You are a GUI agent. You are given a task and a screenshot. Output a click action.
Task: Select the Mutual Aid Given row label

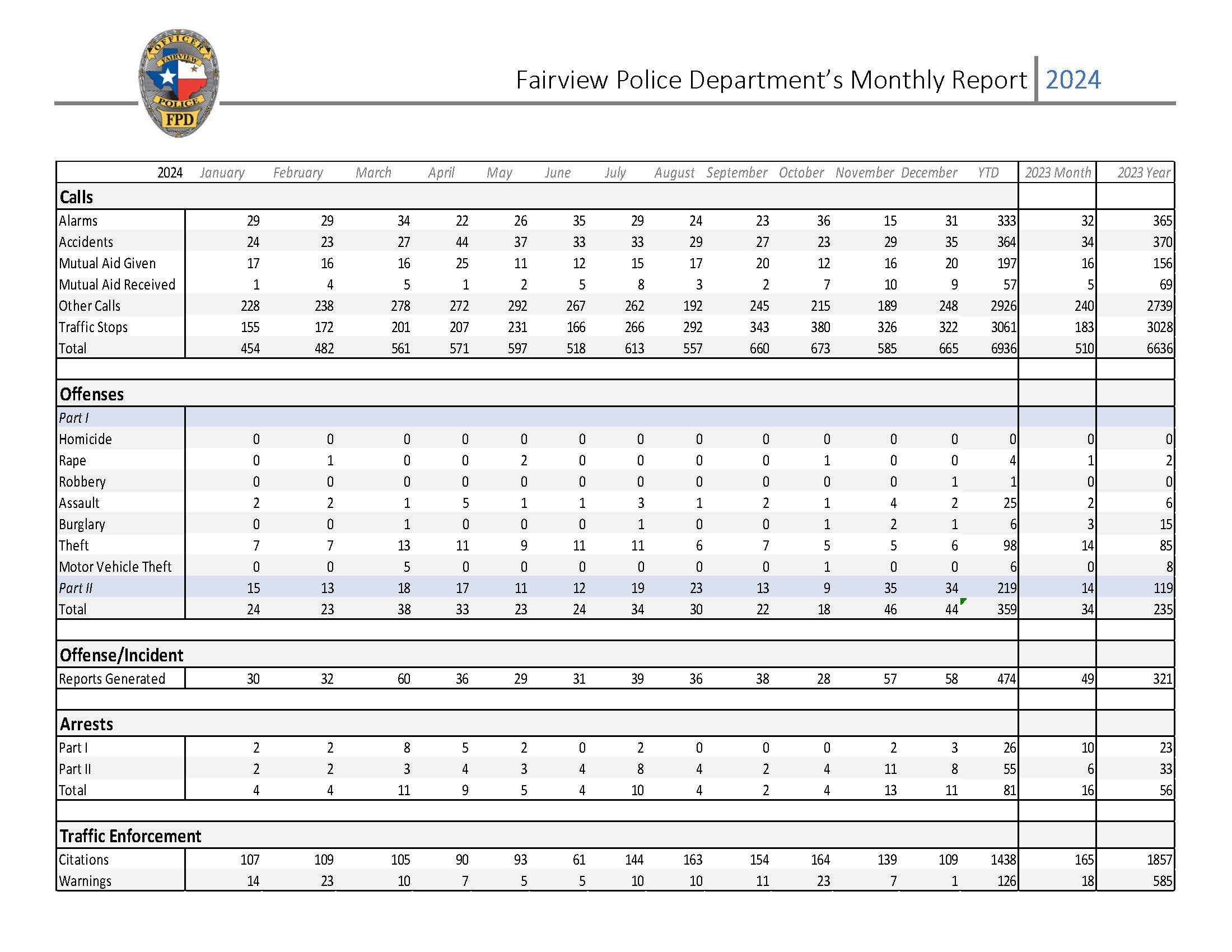(x=107, y=263)
